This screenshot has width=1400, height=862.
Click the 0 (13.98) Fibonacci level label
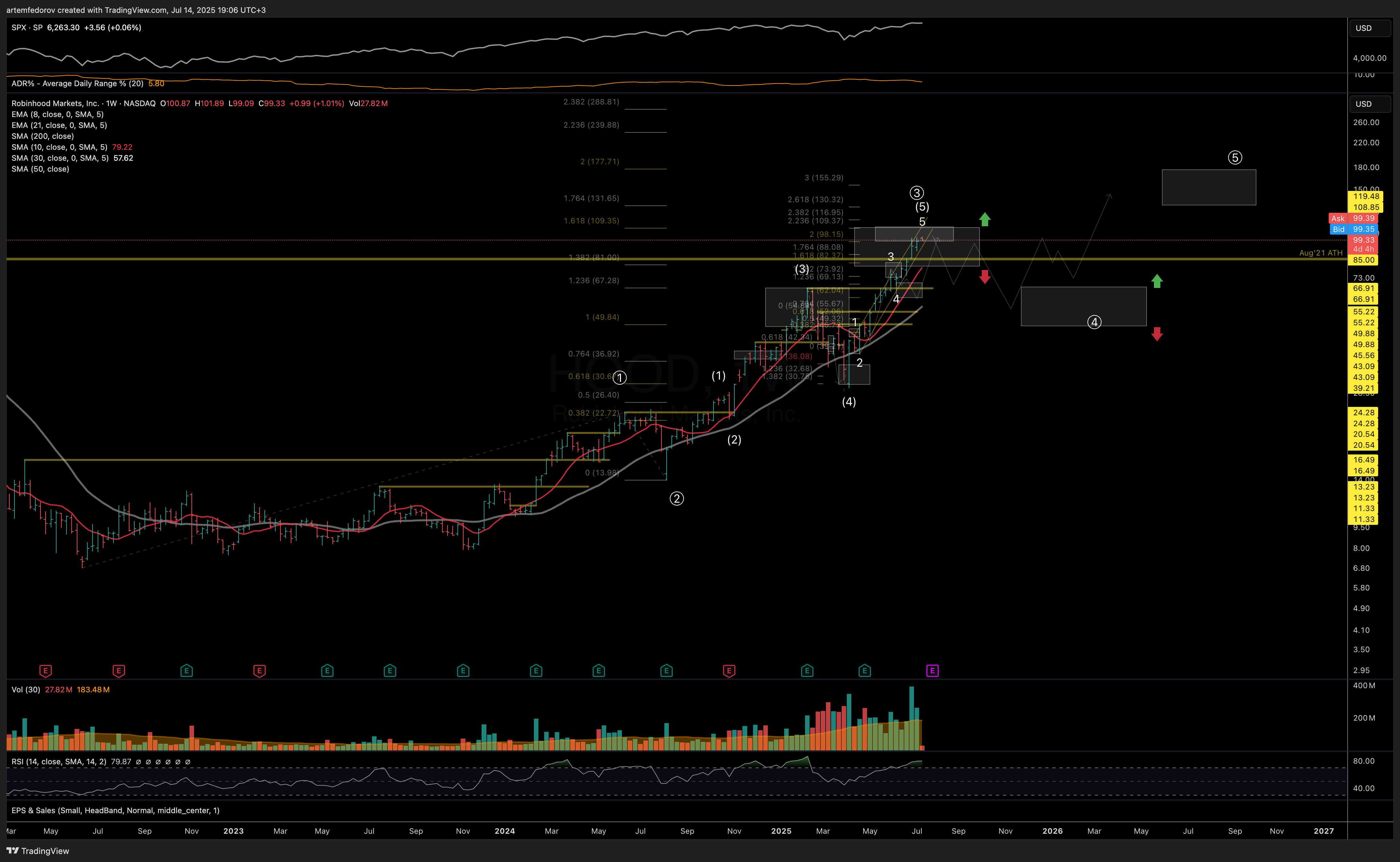pos(602,472)
